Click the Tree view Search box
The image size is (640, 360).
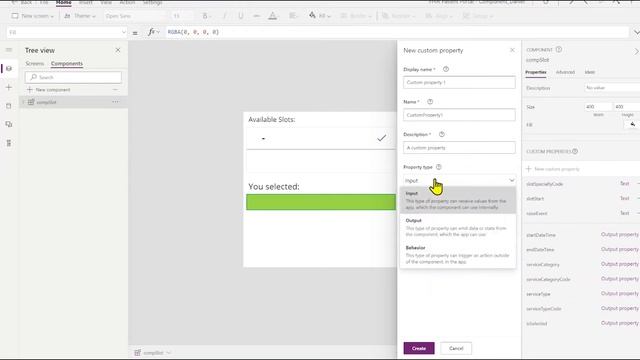click(73, 77)
